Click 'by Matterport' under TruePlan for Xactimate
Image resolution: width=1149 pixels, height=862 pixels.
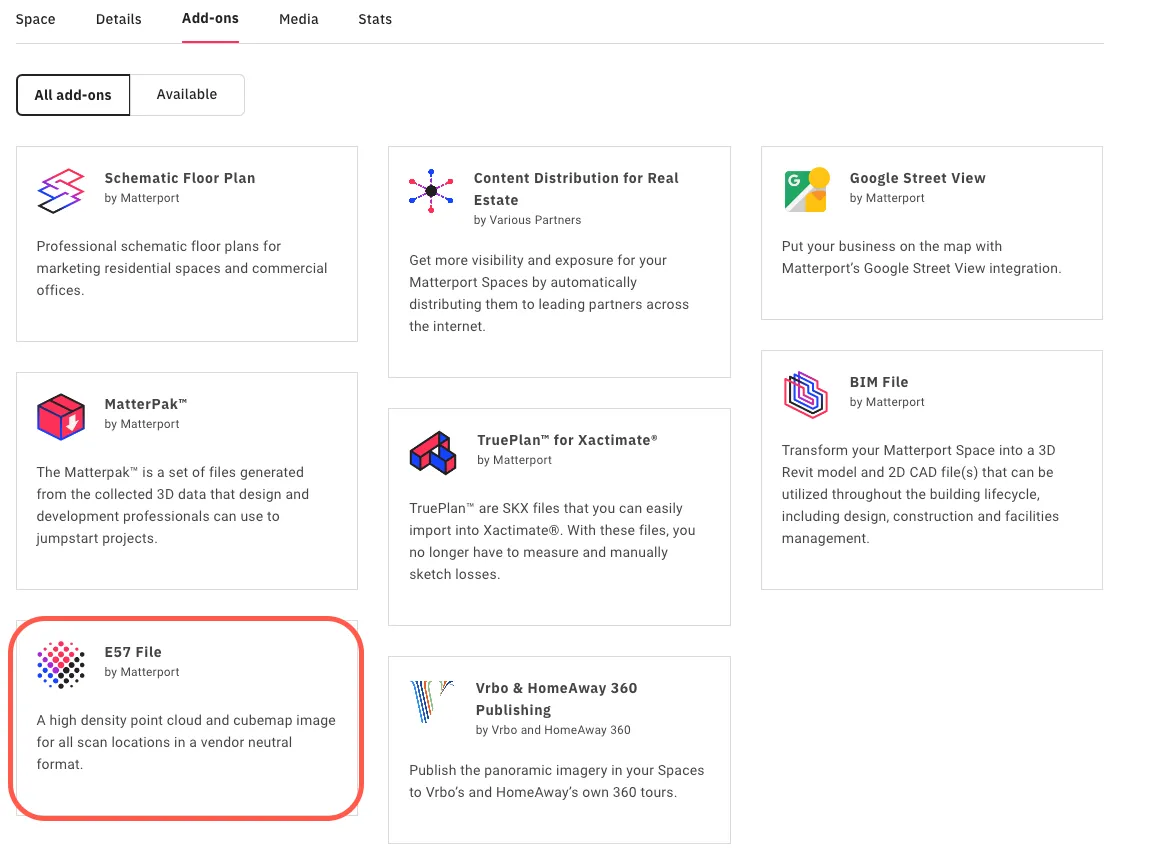coord(514,460)
